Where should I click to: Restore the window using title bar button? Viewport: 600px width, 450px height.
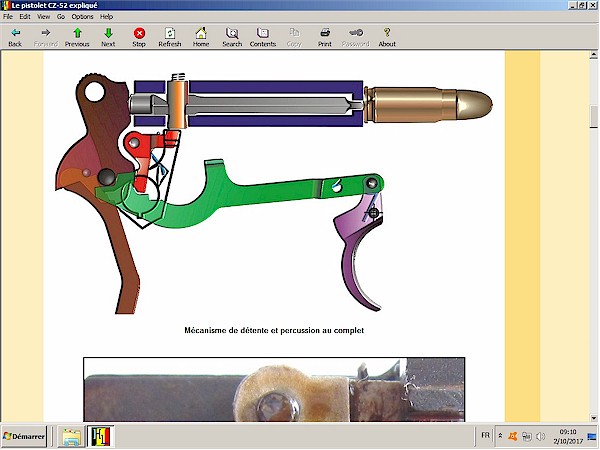(582, 5)
